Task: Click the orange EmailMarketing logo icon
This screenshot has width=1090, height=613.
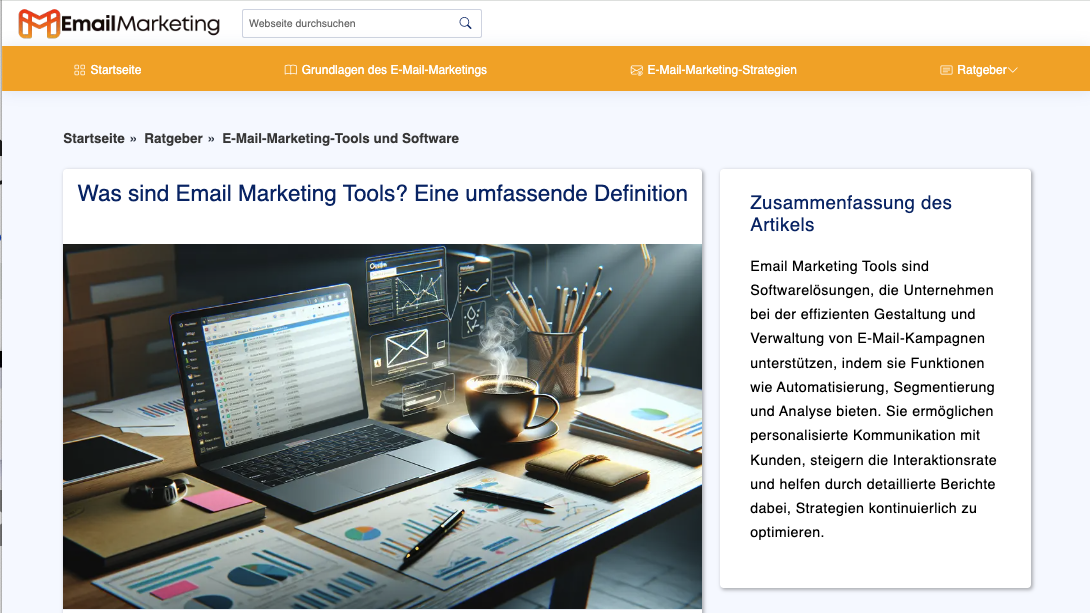Action: pos(37,23)
